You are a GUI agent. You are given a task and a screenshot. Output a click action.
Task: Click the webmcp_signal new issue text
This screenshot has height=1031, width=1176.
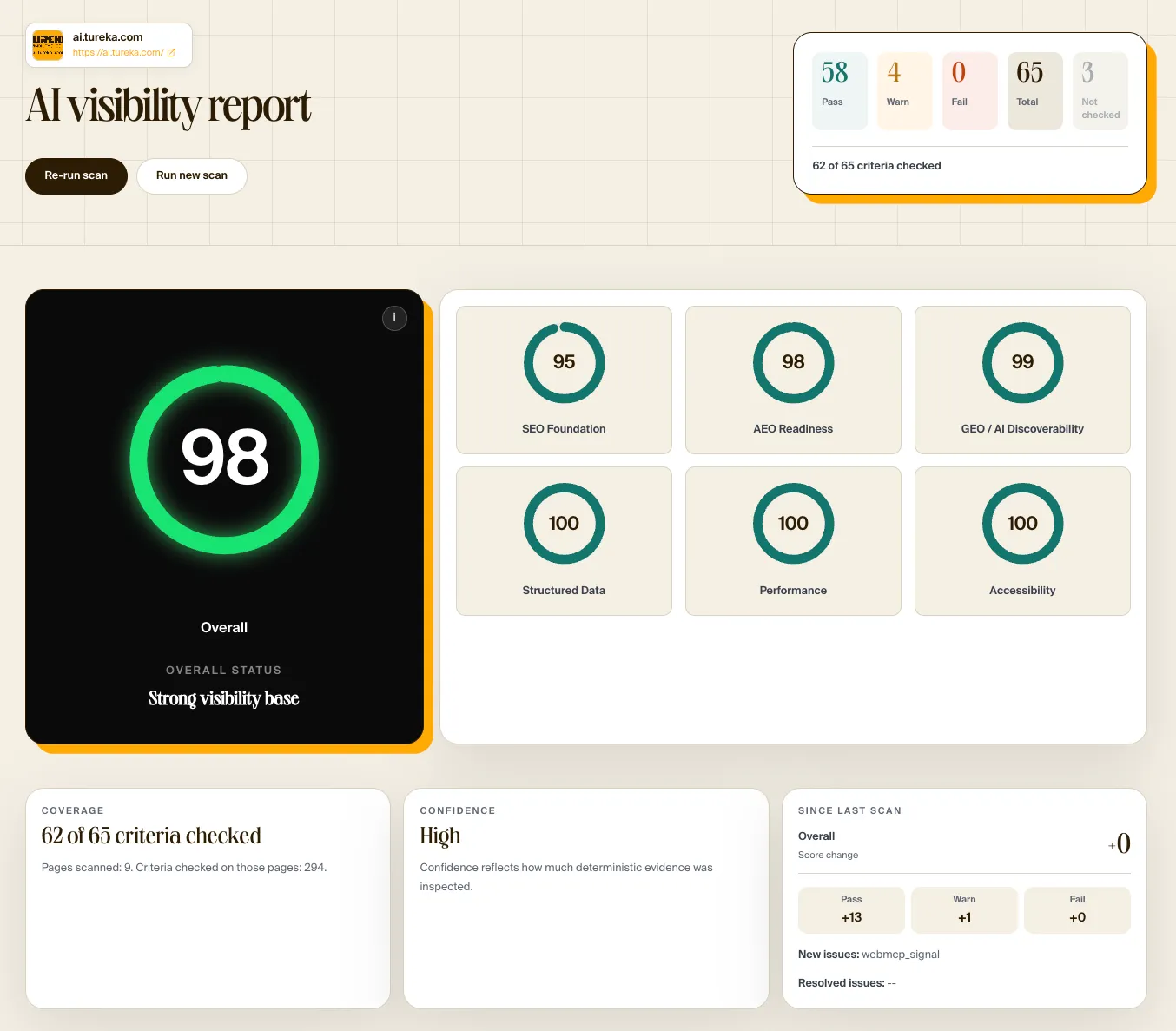click(x=901, y=955)
